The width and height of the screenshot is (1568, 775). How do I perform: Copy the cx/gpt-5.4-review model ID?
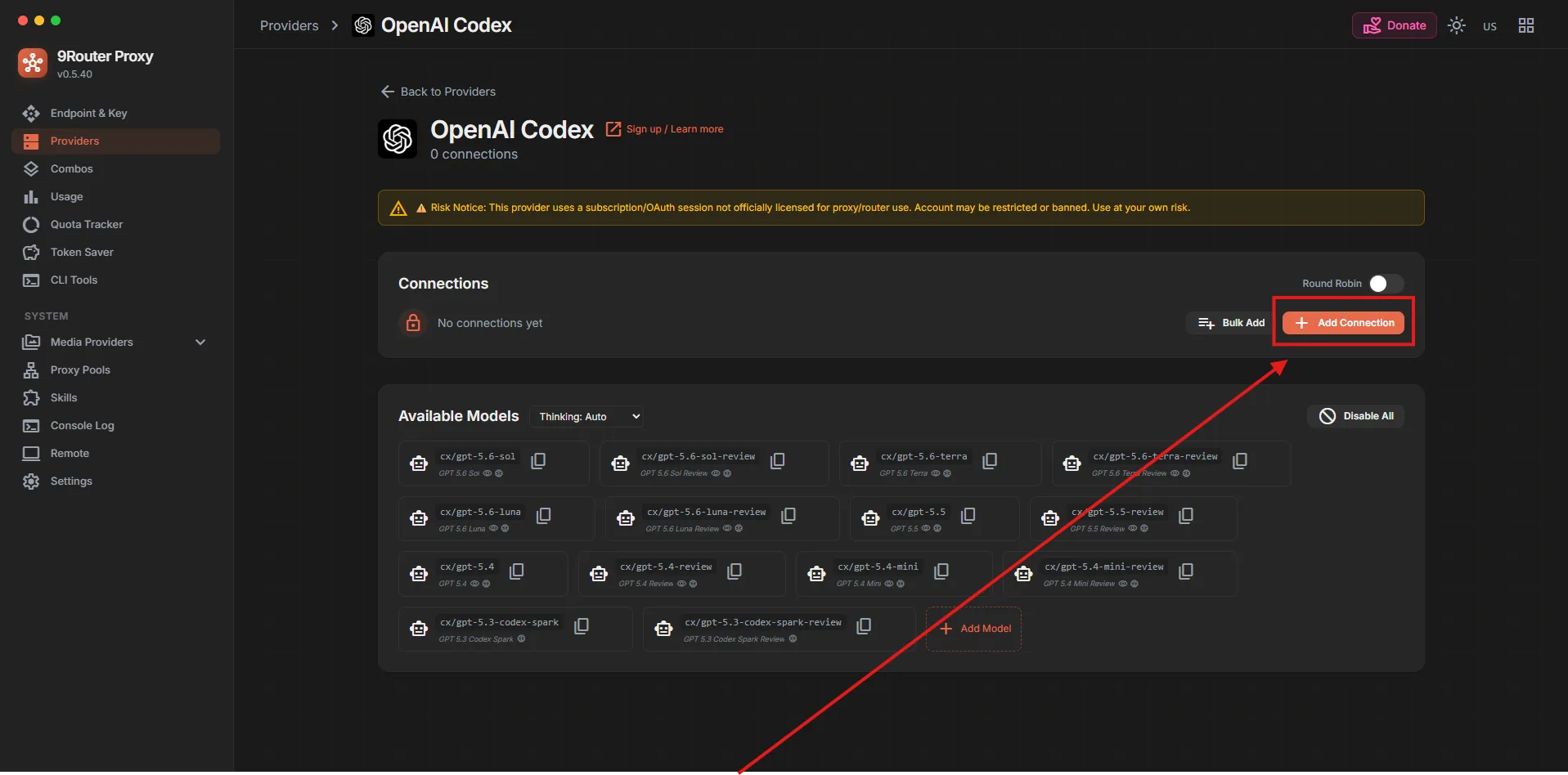[x=735, y=571]
